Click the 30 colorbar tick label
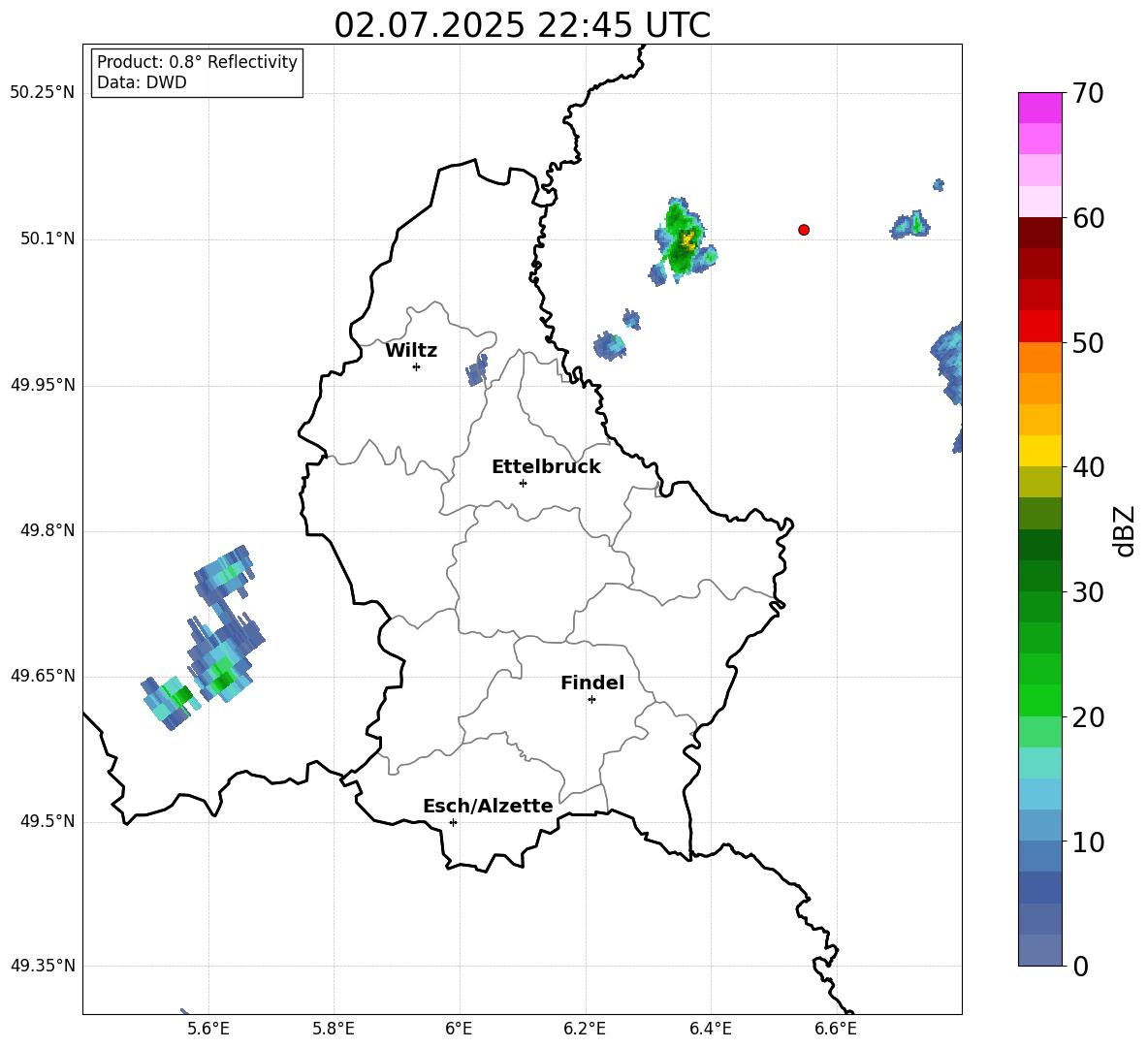Viewport: 1148px width, 1048px height. (1087, 592)
